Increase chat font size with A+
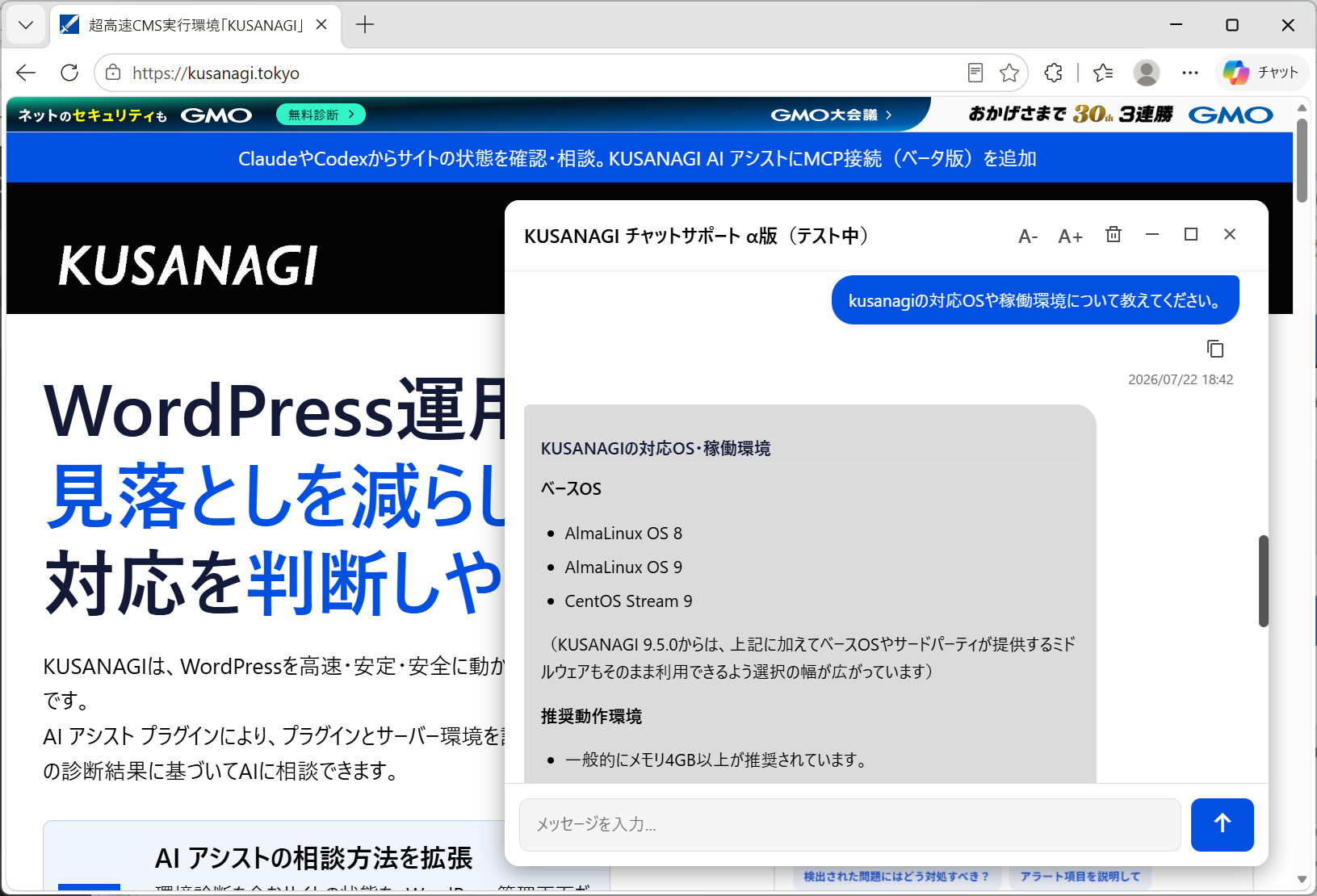Viewport: 1317px width, 896px height. click(x=1071, y=237)
